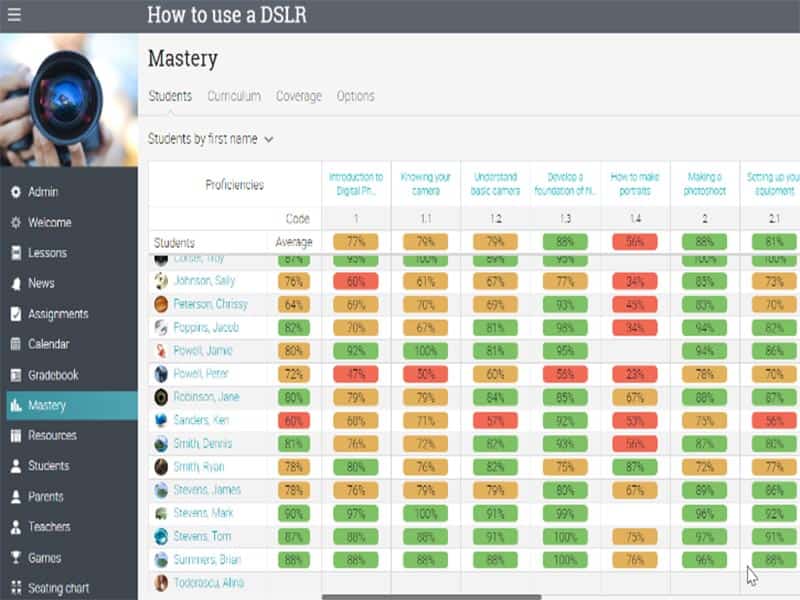Screen dimensions: 800x600
Task: Click the Teachers sidebar icon
Action: pos(16,527)
